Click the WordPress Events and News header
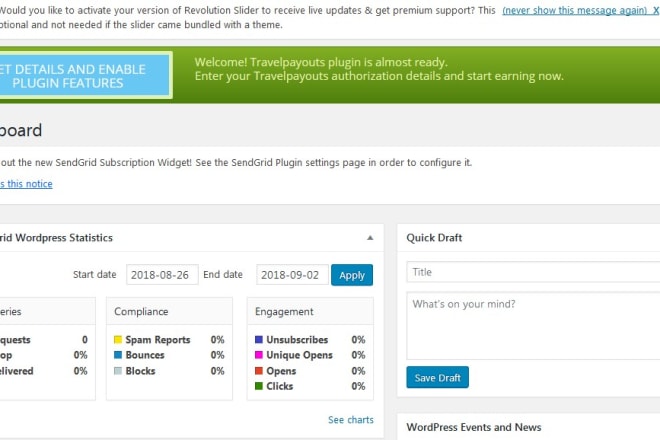The height and width of the screenshot is (440, 660). (474, 427)
